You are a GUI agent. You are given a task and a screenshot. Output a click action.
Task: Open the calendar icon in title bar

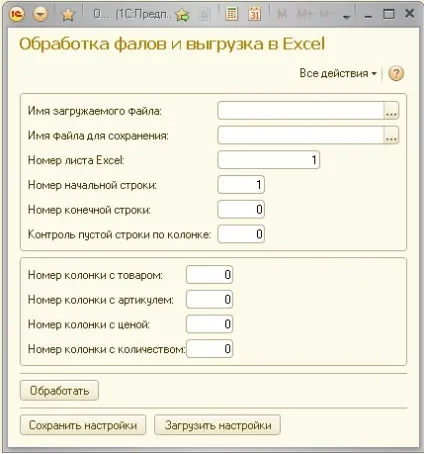click(255, 14)
